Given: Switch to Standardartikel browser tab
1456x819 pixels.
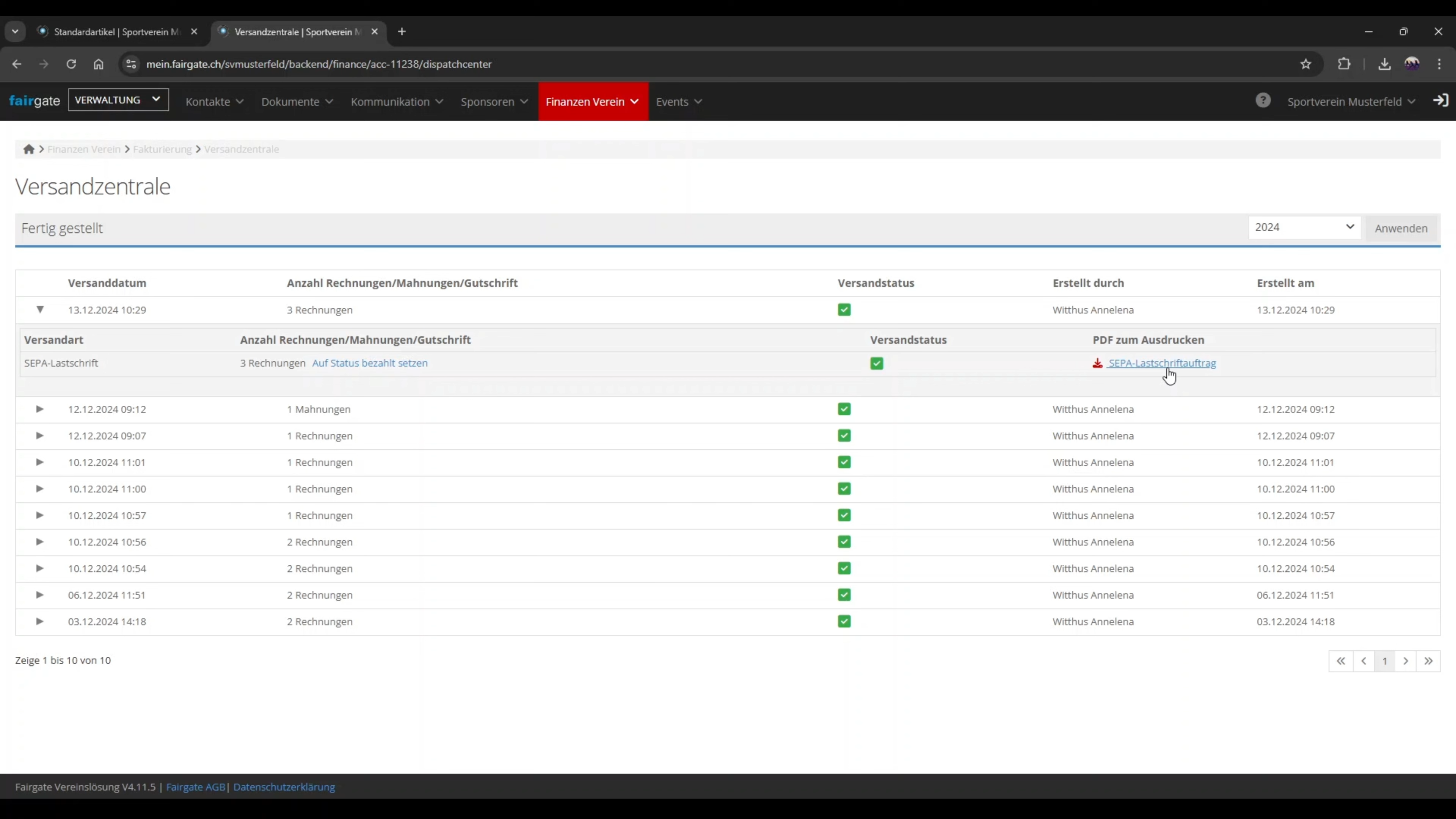Looking at the screenshot, I should [117, 31].
